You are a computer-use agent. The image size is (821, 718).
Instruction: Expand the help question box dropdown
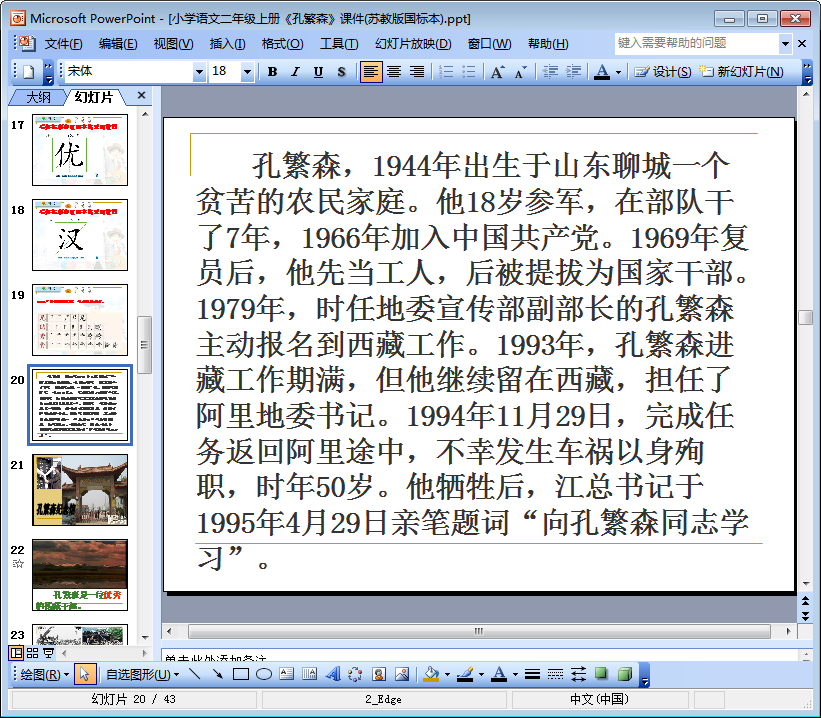[785, 43]
